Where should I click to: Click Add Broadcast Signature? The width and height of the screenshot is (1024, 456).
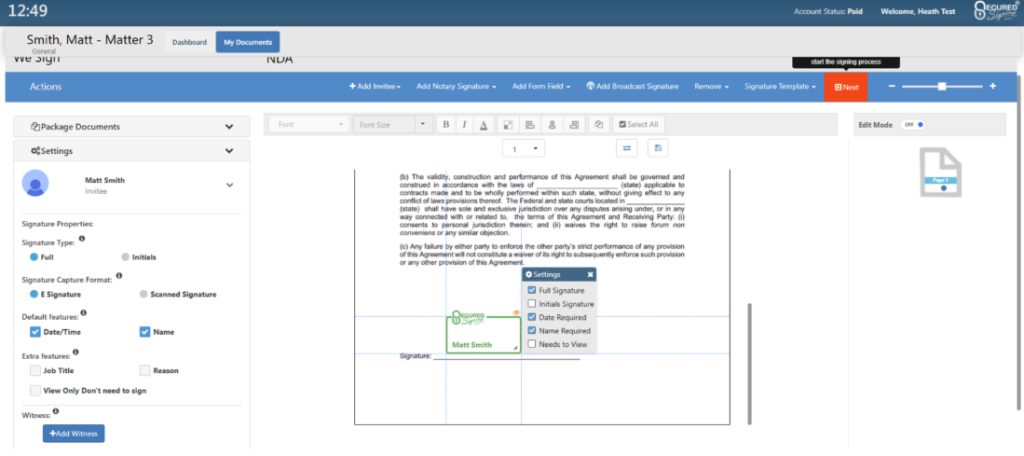point(632,86)
